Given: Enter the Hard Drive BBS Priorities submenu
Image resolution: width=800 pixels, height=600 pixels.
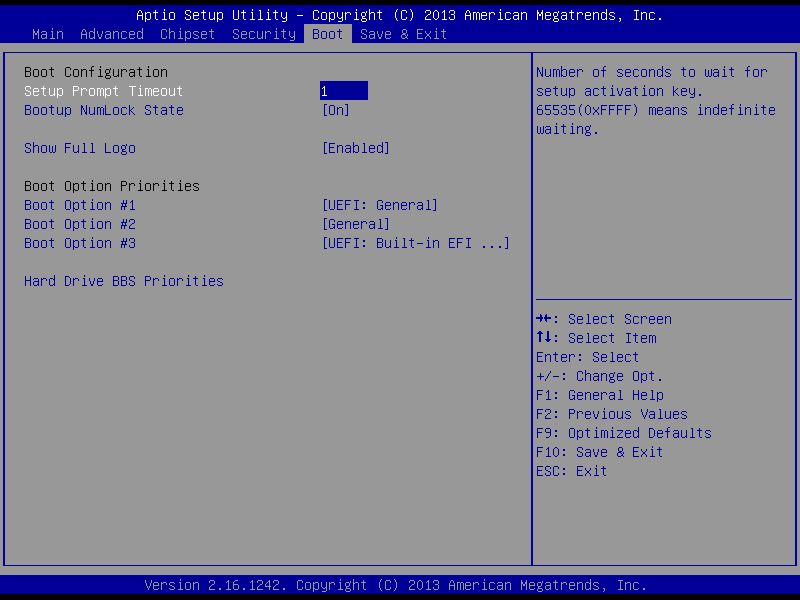Looking at the screenshot, I should coord(124,281).
